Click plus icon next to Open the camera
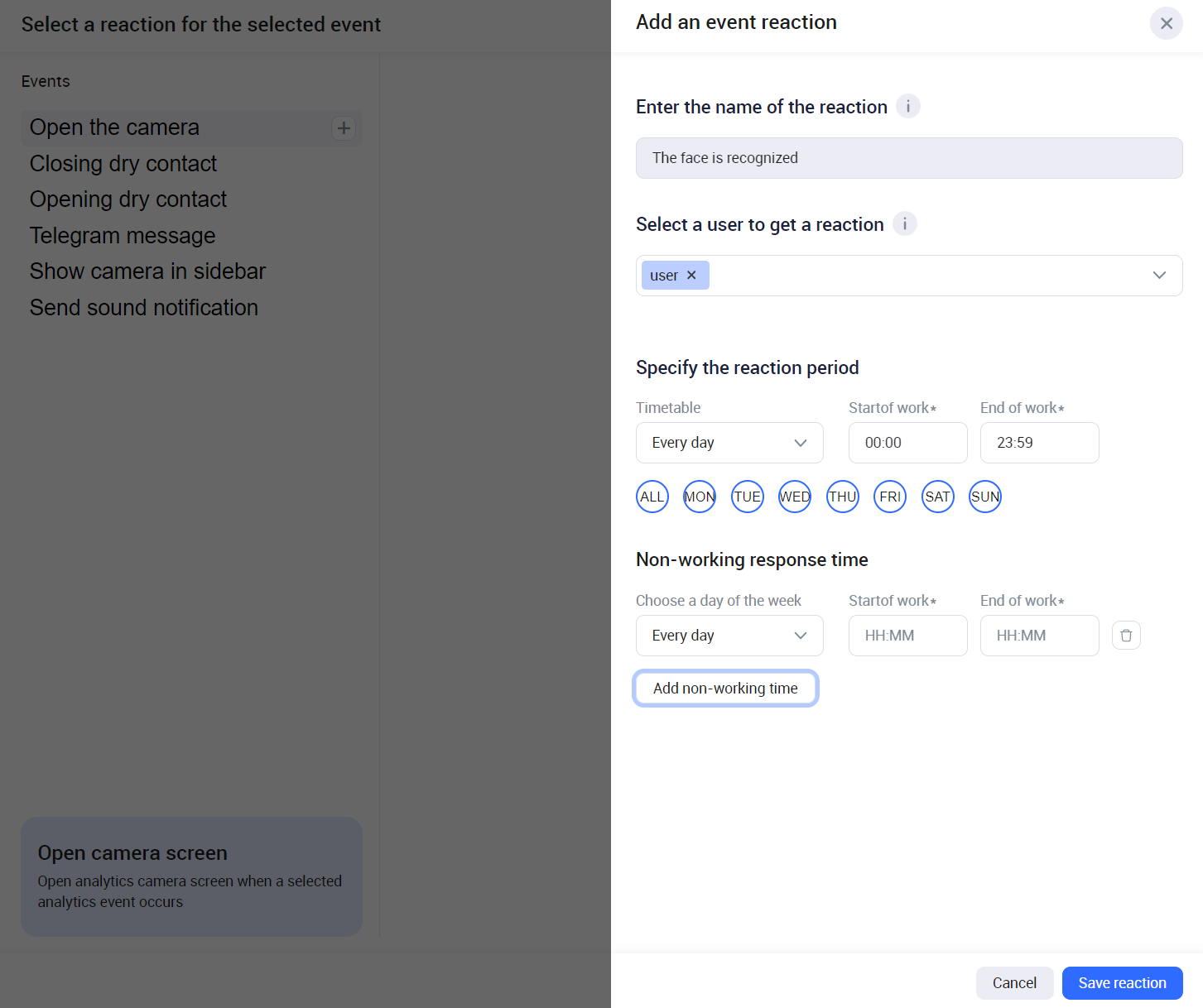The height and width of the screenshot is (1008, 1203). pyautogui.click(x=344, y=128)
